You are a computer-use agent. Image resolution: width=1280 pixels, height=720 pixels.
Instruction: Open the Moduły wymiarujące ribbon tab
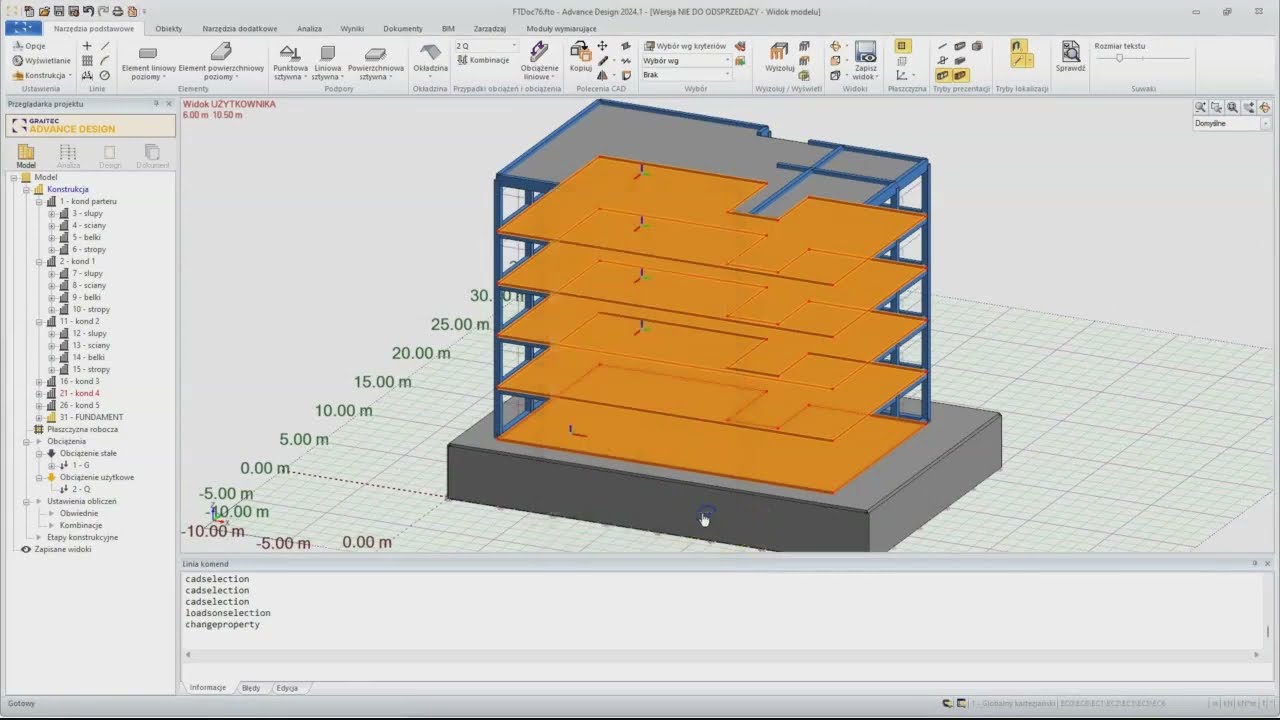click(x=561, y=28)
